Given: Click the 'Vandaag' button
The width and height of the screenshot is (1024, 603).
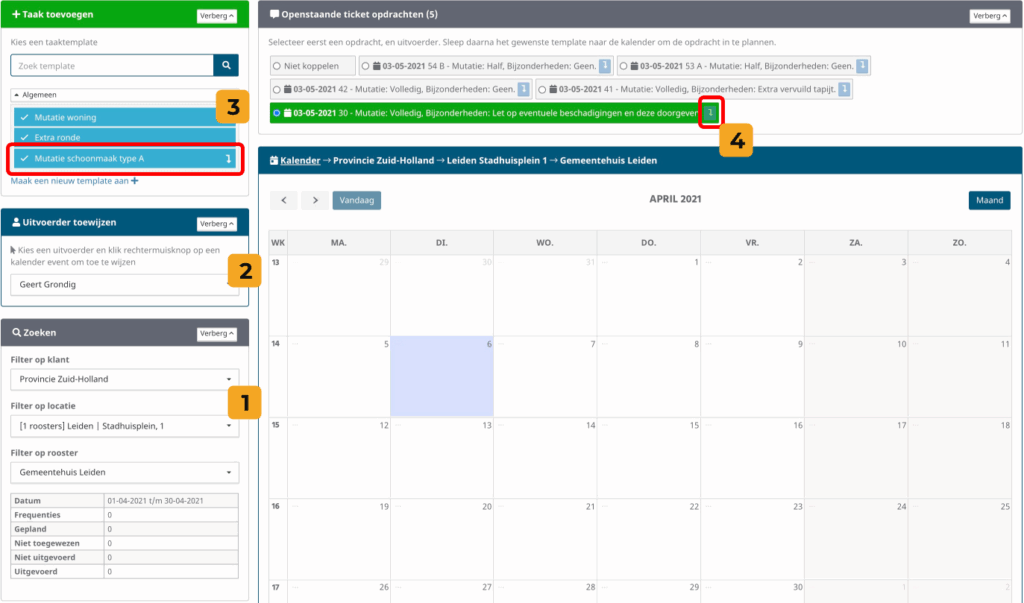Looking at the screenshot, I should [x=356, y=200].
